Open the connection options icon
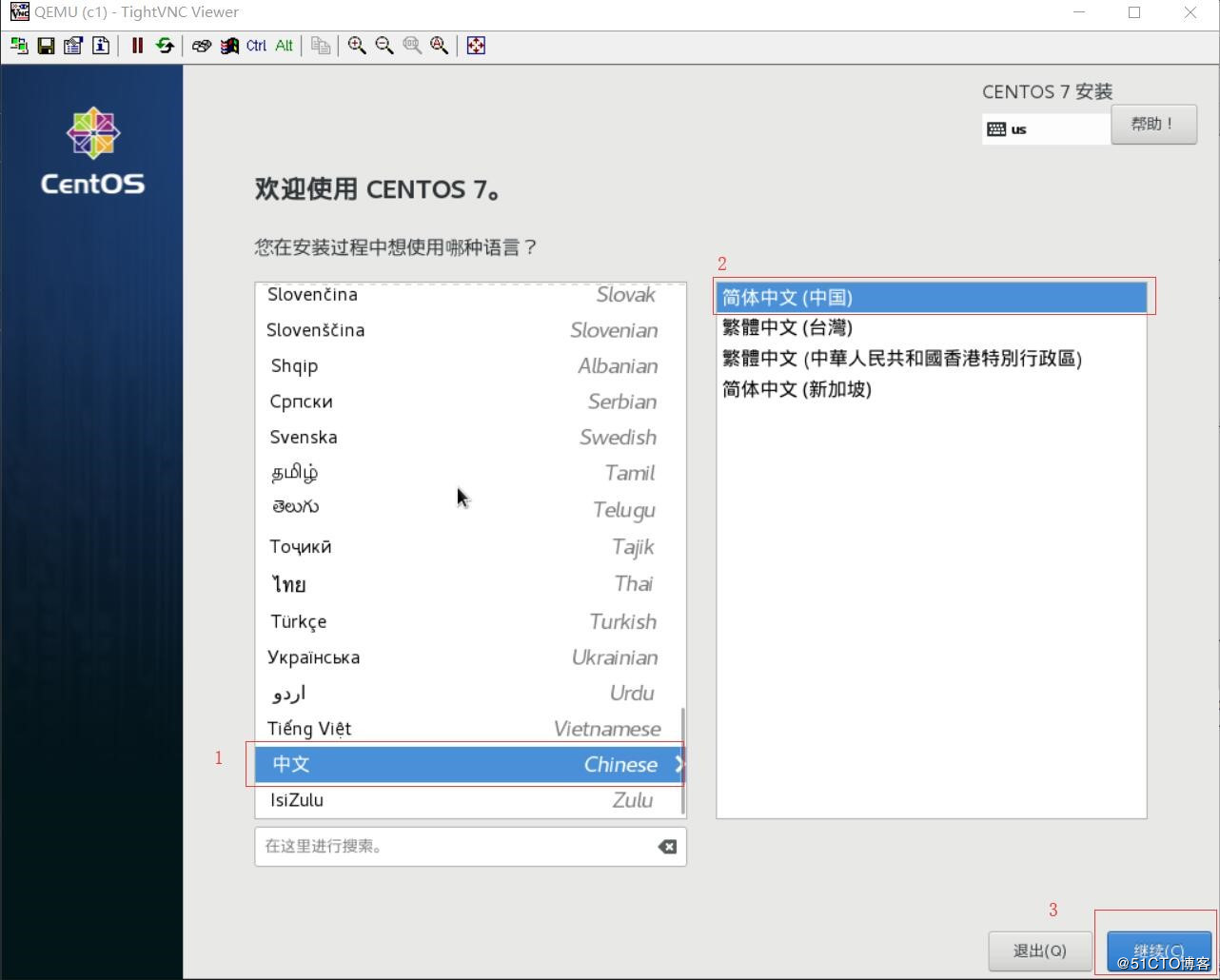Viewport: 1220px width, 980px height. coord(73,46)
